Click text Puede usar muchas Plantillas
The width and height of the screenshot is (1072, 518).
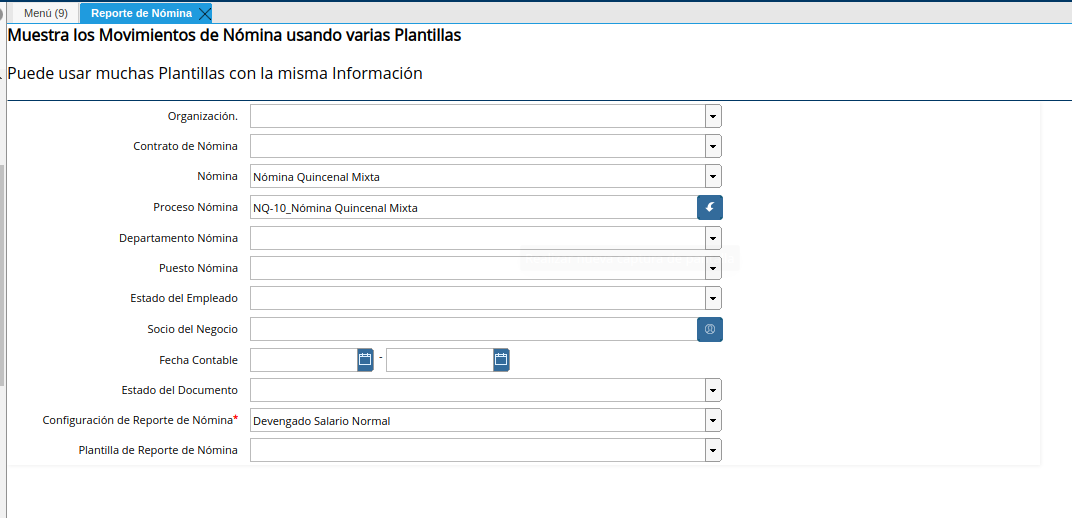(215, 73)
